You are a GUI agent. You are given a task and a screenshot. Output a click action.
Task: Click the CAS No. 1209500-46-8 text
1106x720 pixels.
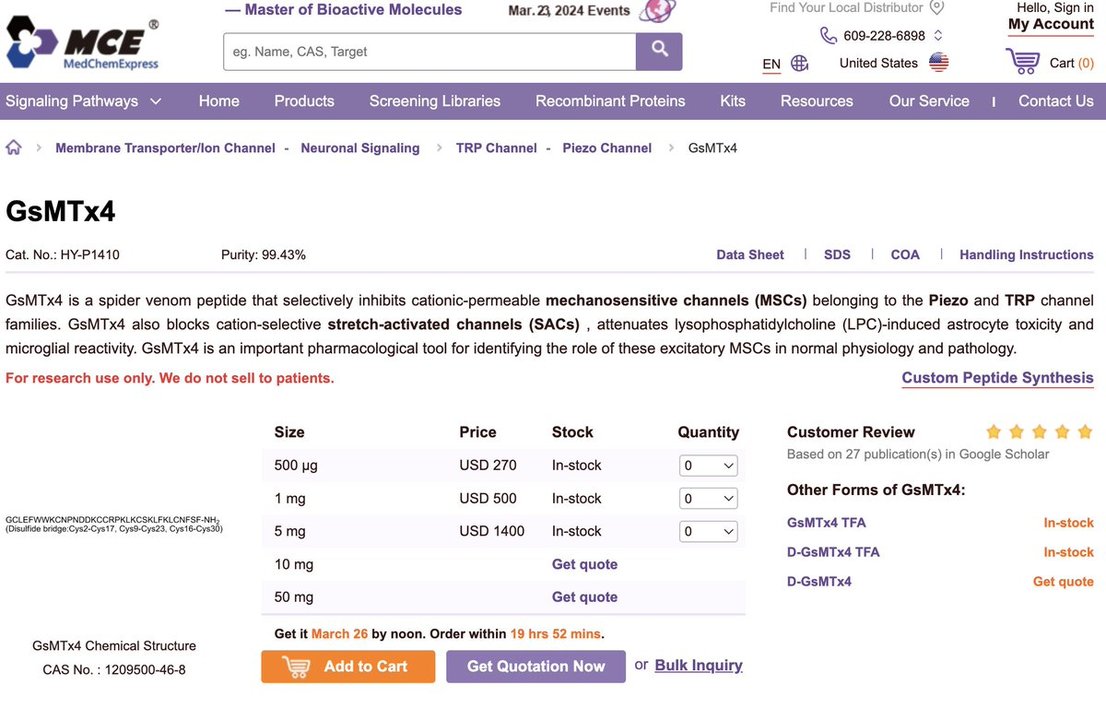tap(114, 669)
